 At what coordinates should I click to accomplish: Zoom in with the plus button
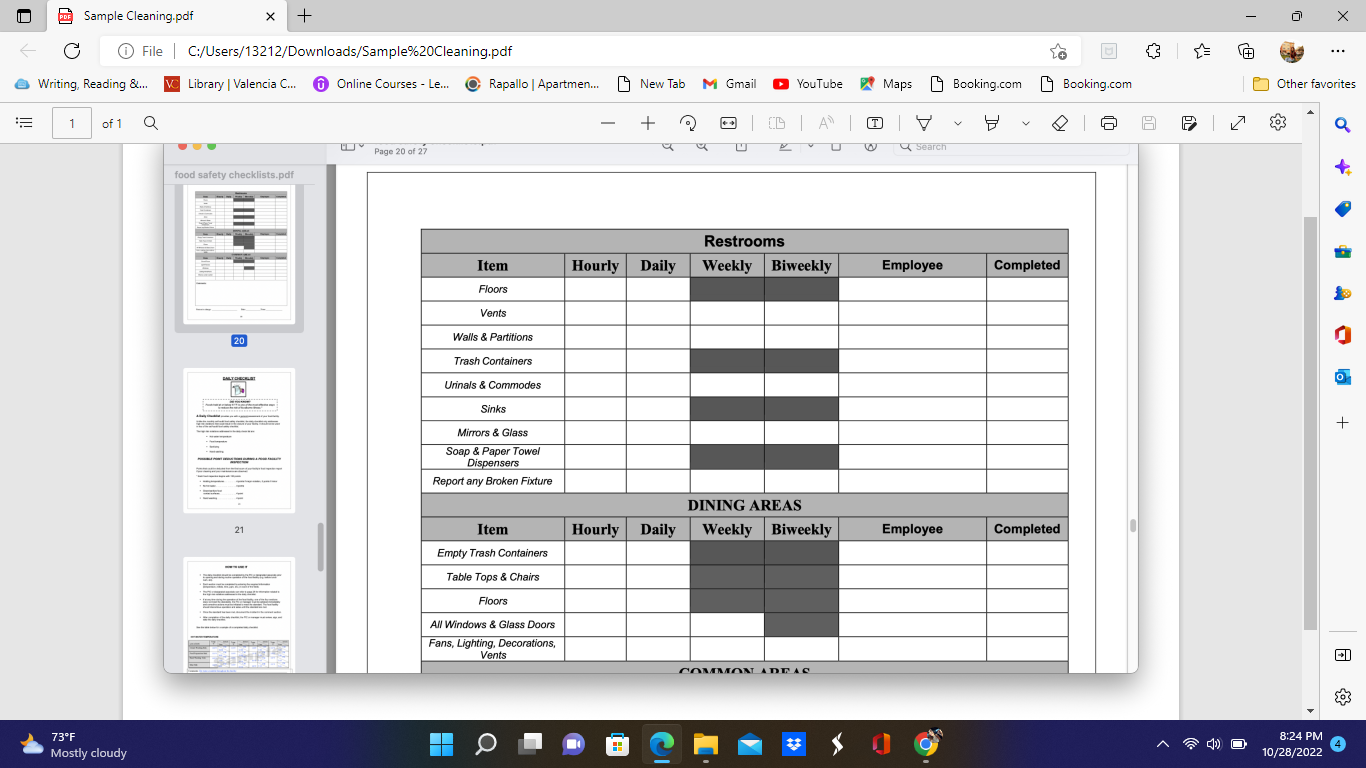[x=648, y=123]
